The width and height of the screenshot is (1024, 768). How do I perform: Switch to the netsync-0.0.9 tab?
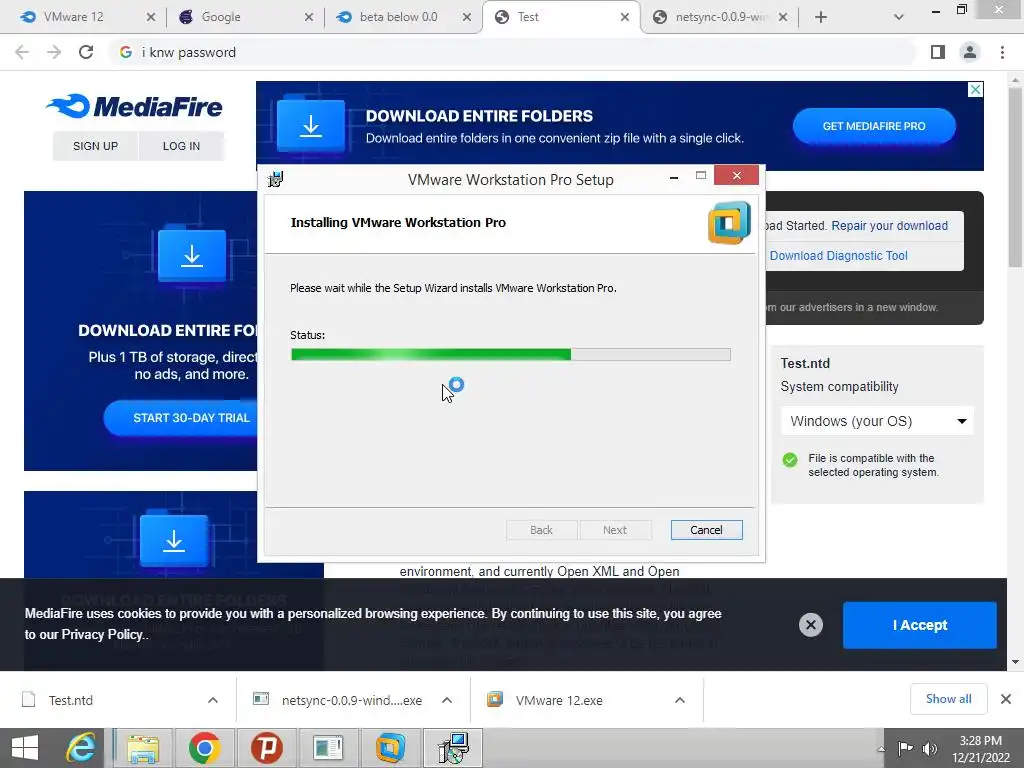pyautogui.click(x=718, y=17)
